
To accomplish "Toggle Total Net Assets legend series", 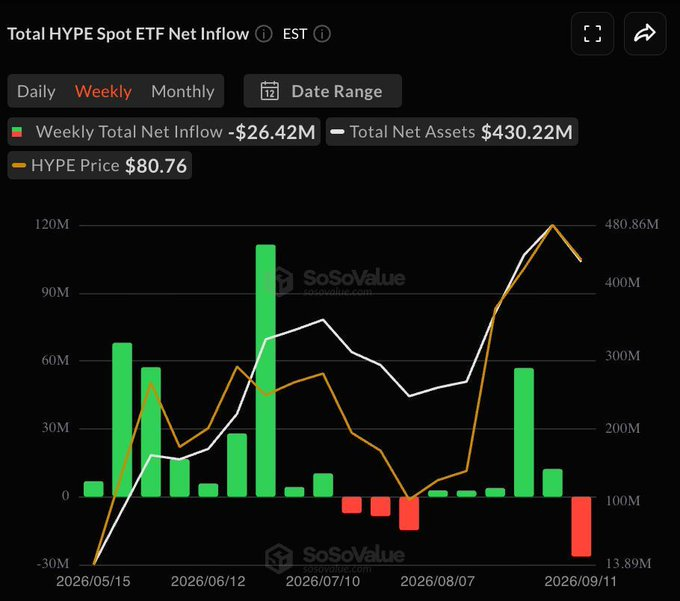I will click(x=452, y=132).
